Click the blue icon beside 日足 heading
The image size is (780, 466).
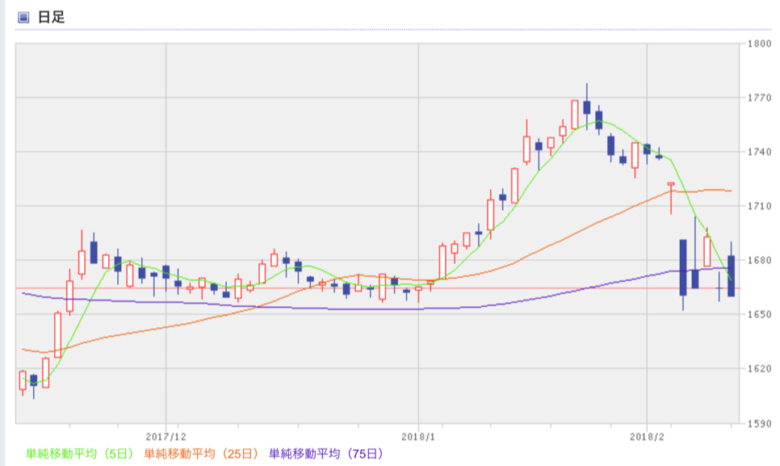click(23, 18)
